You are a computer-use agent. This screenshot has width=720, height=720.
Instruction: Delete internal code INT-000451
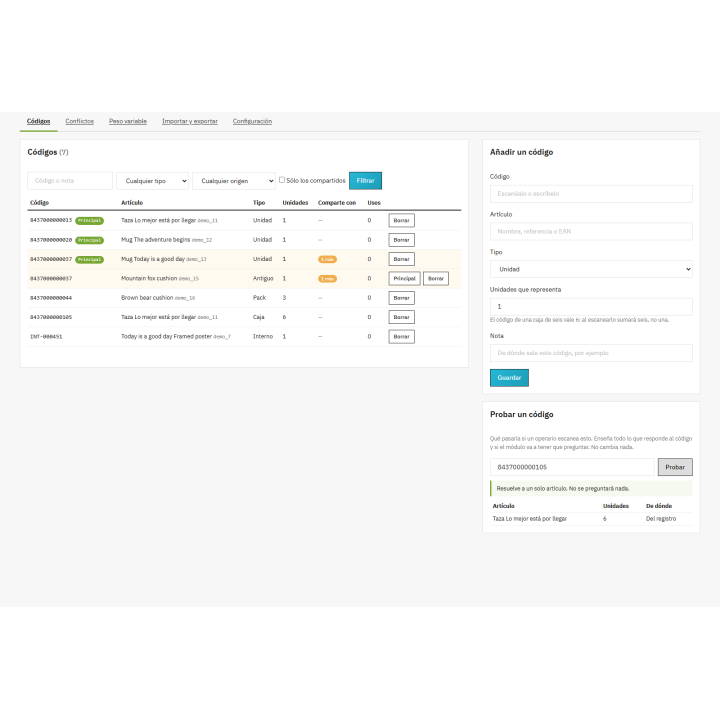(x=401, y=337)
